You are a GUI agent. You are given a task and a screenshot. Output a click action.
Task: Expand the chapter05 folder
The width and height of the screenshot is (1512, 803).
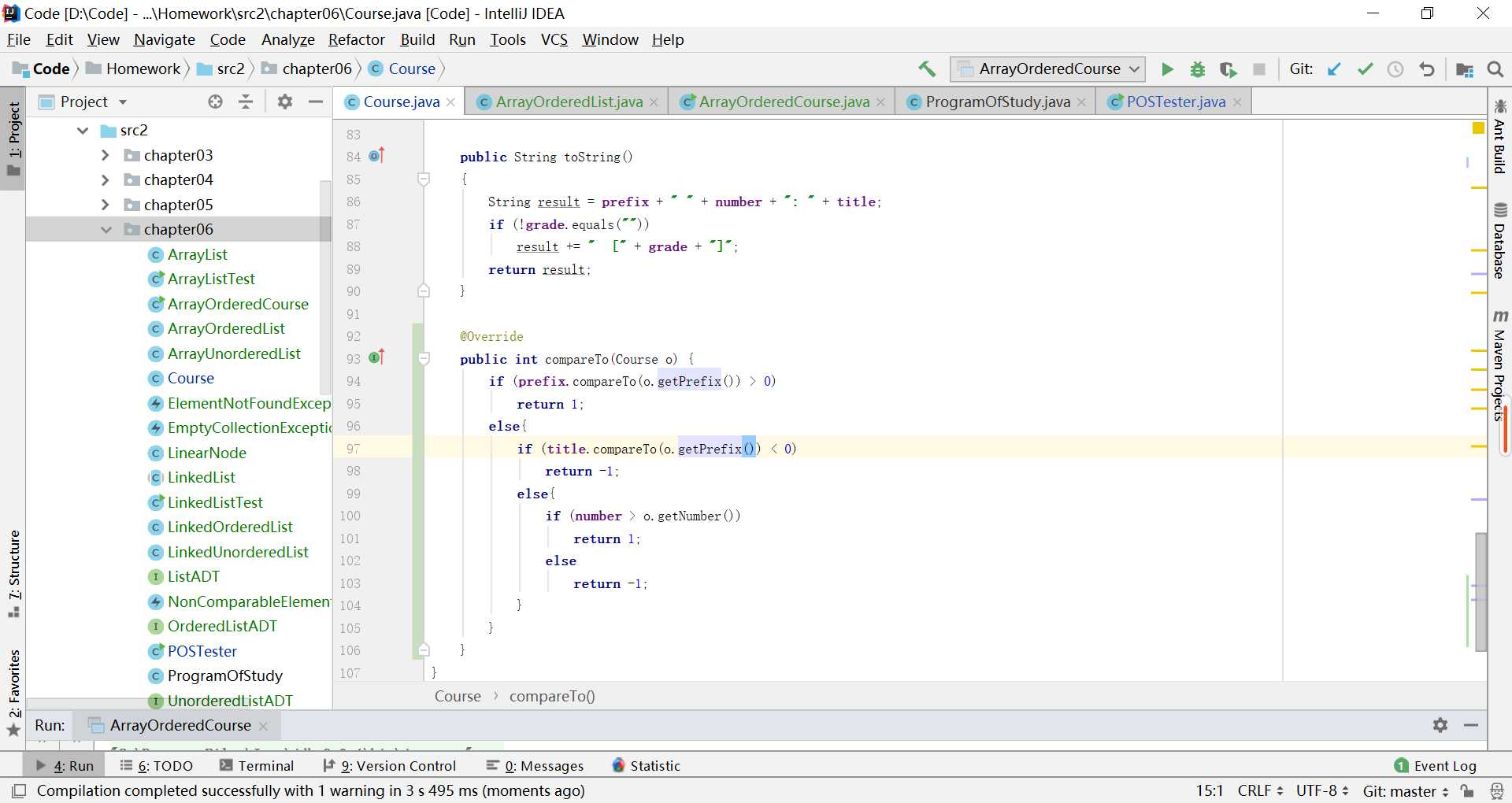pos(106,205)
